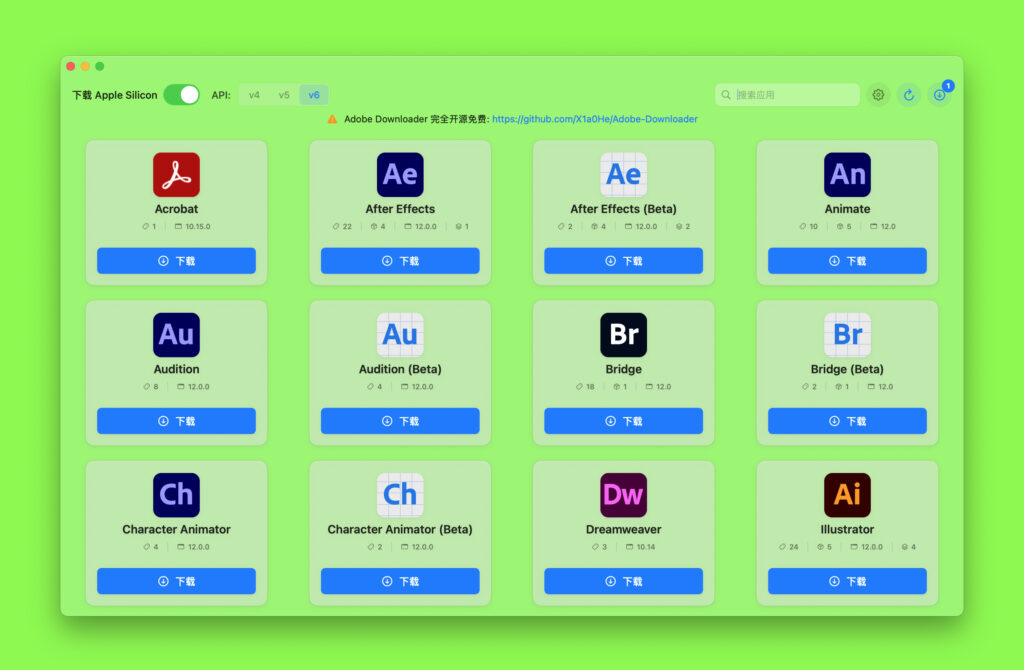The height and width of the screenshot is (670, 1024).
Task: Click the download button under Illustrator
Action: pyautogui.click(x=847, y=581)
